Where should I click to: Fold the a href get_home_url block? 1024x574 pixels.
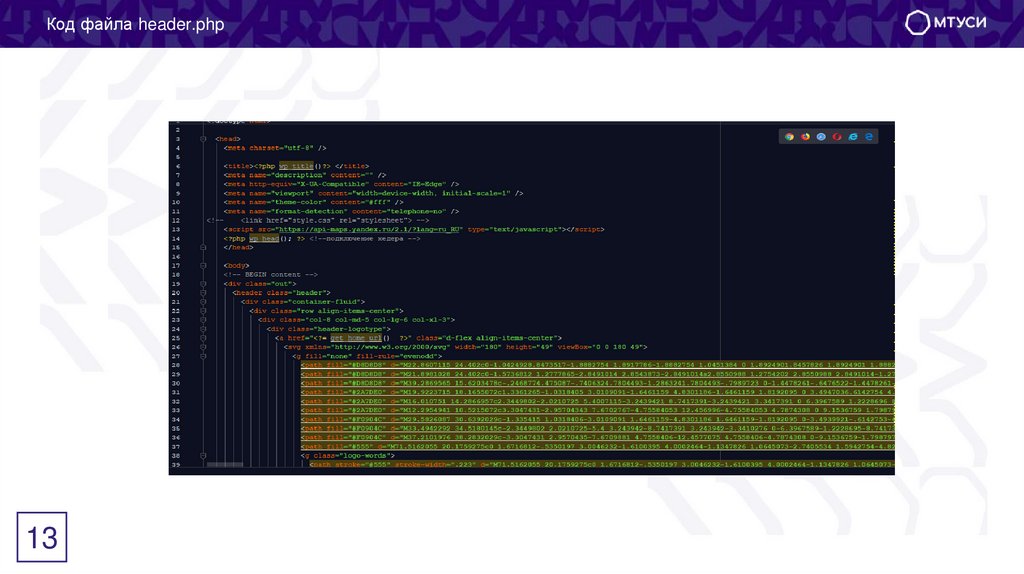203,338
